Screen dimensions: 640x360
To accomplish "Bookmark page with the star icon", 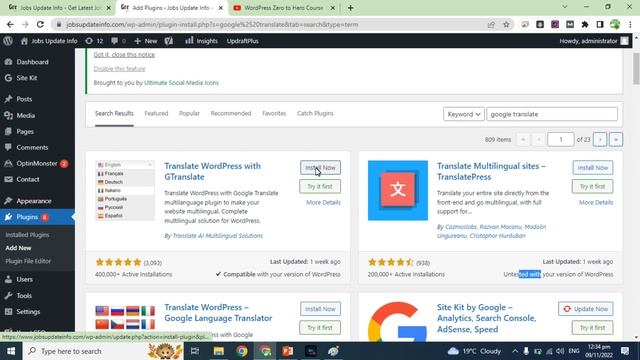I will pos(506,24).
